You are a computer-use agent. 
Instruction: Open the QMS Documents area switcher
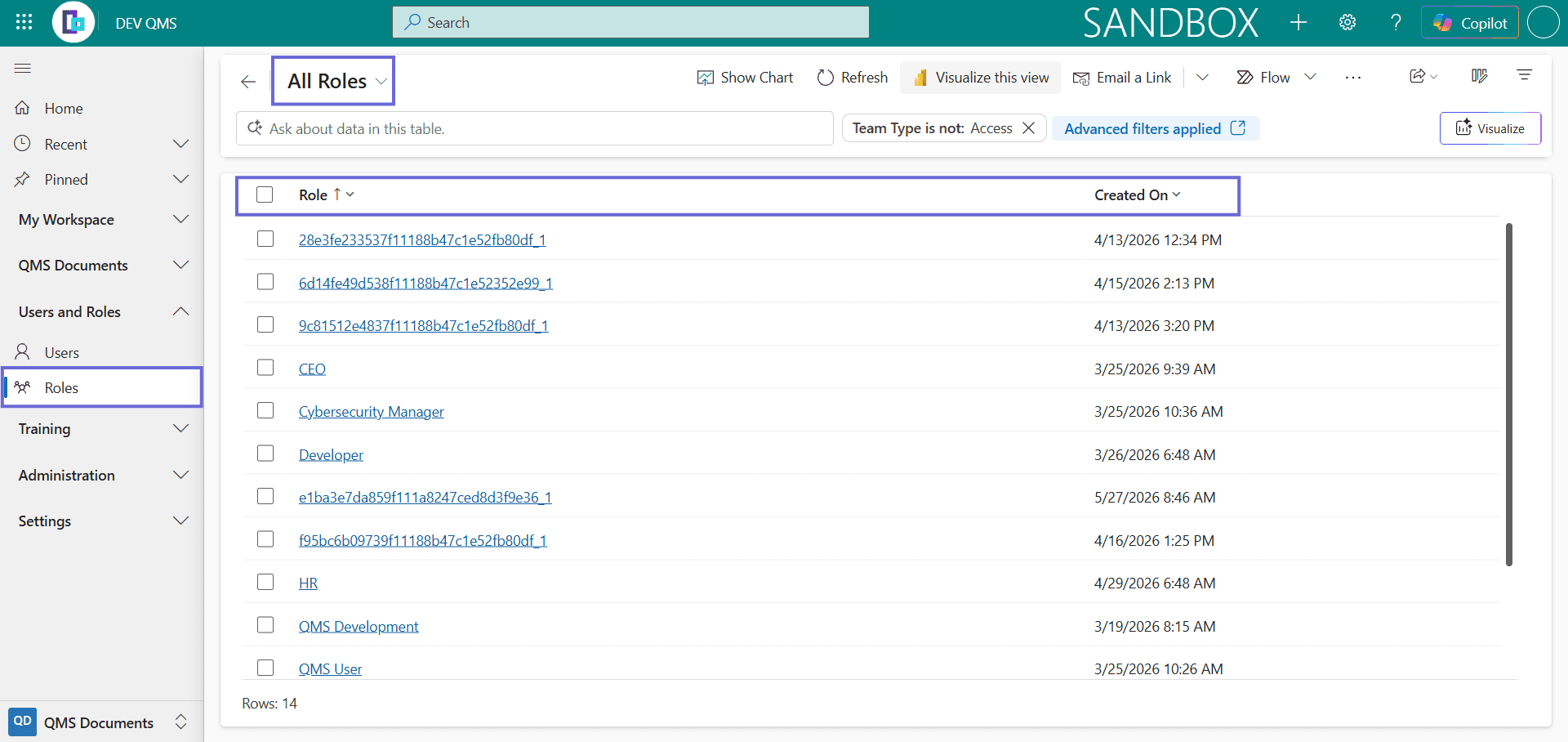101,722
